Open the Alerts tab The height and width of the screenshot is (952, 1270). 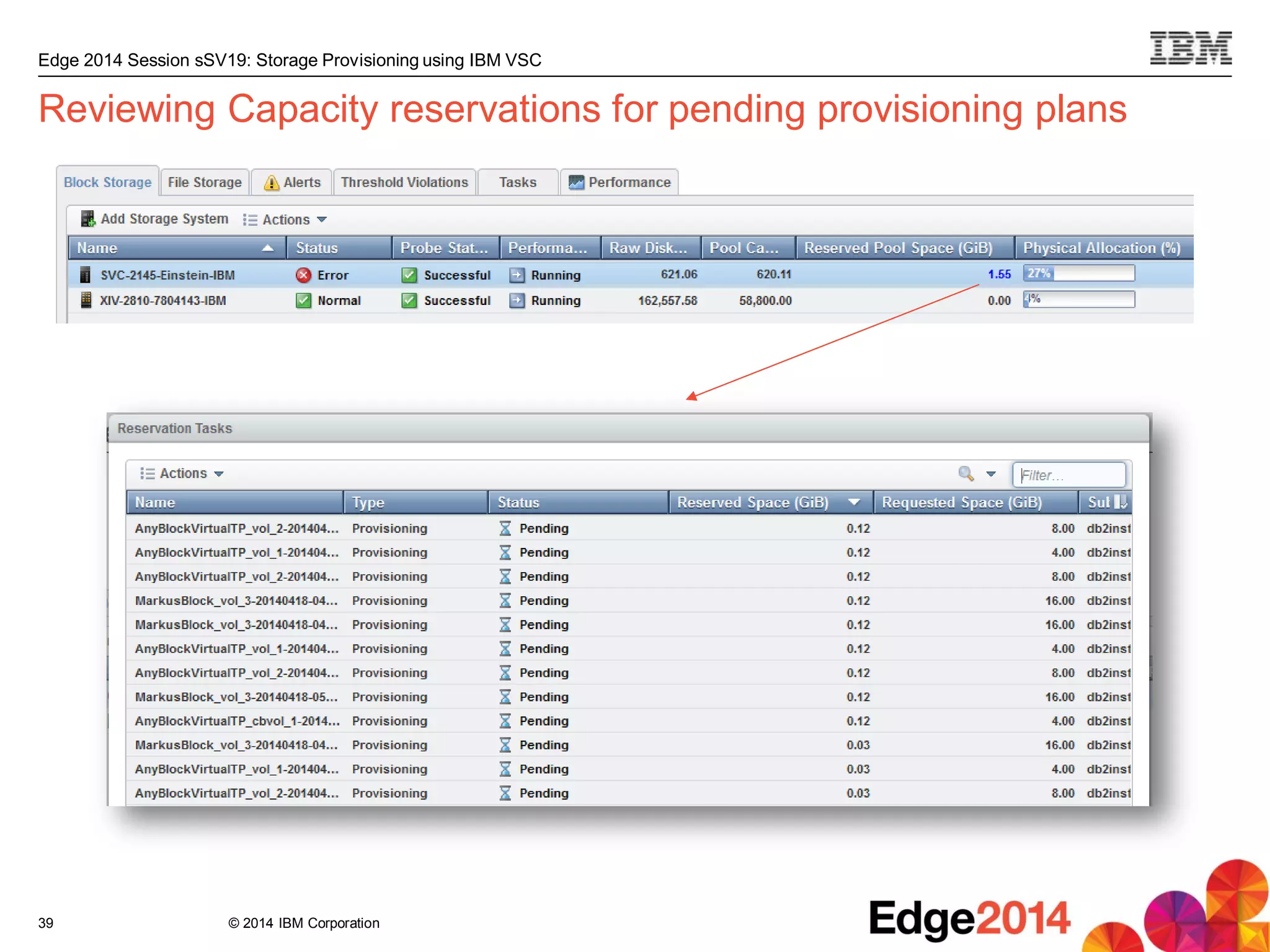click(x=292, y=182)
